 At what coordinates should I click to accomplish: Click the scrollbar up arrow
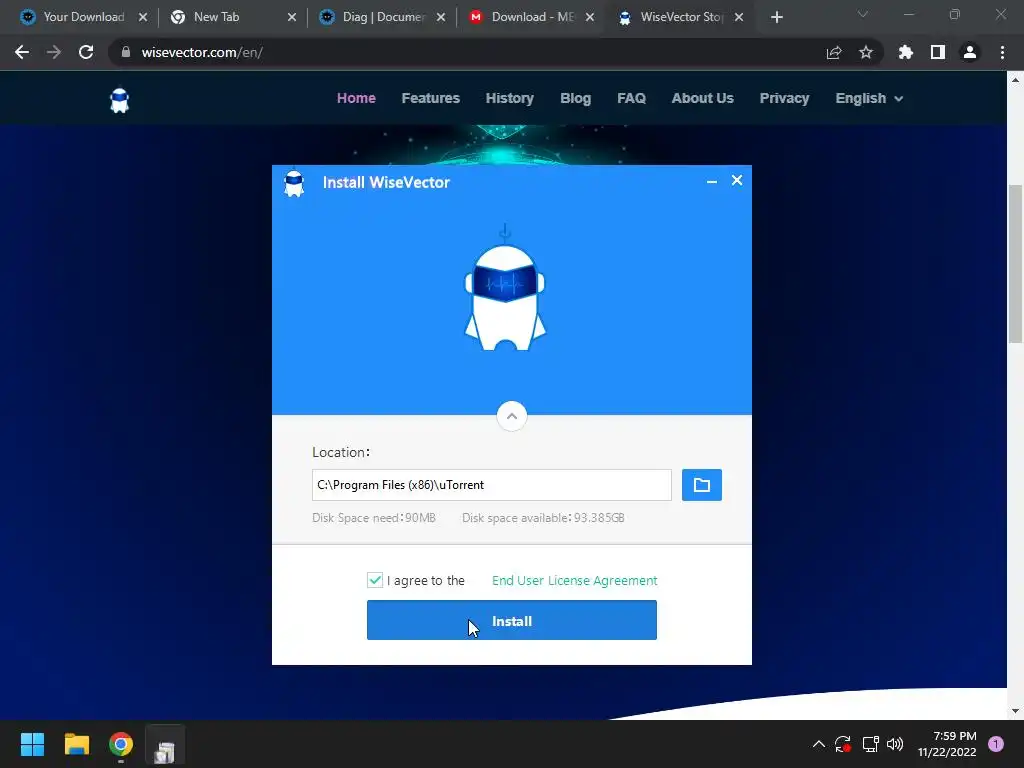1015,80
